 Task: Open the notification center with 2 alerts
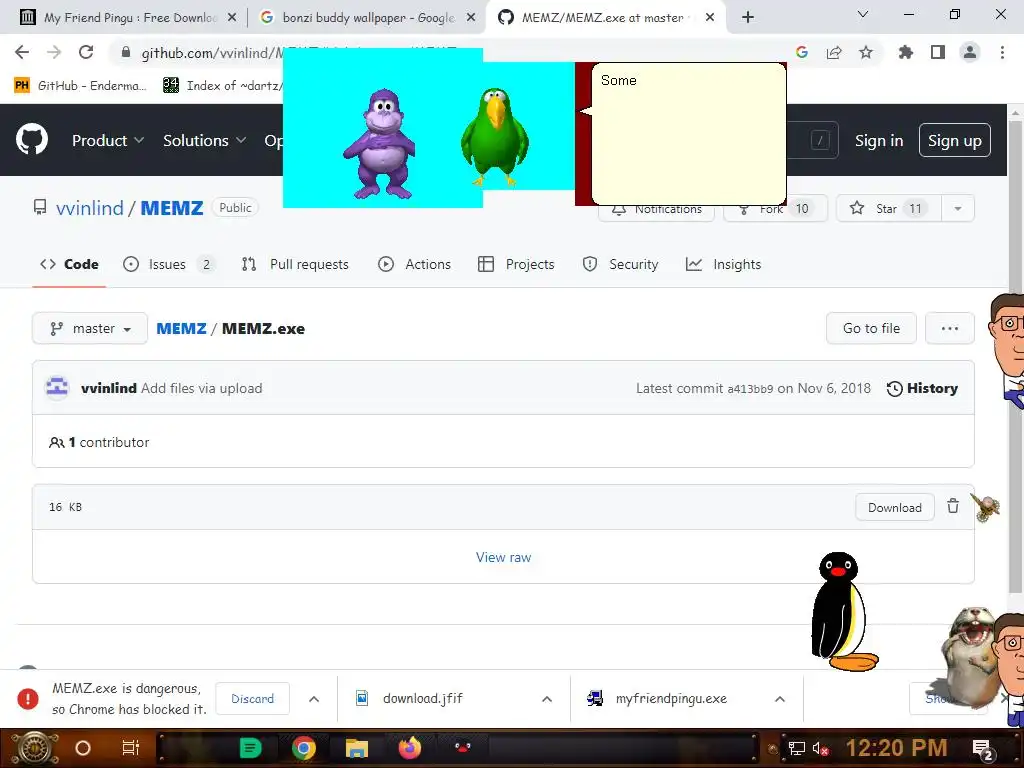click(x=983, y=750)
